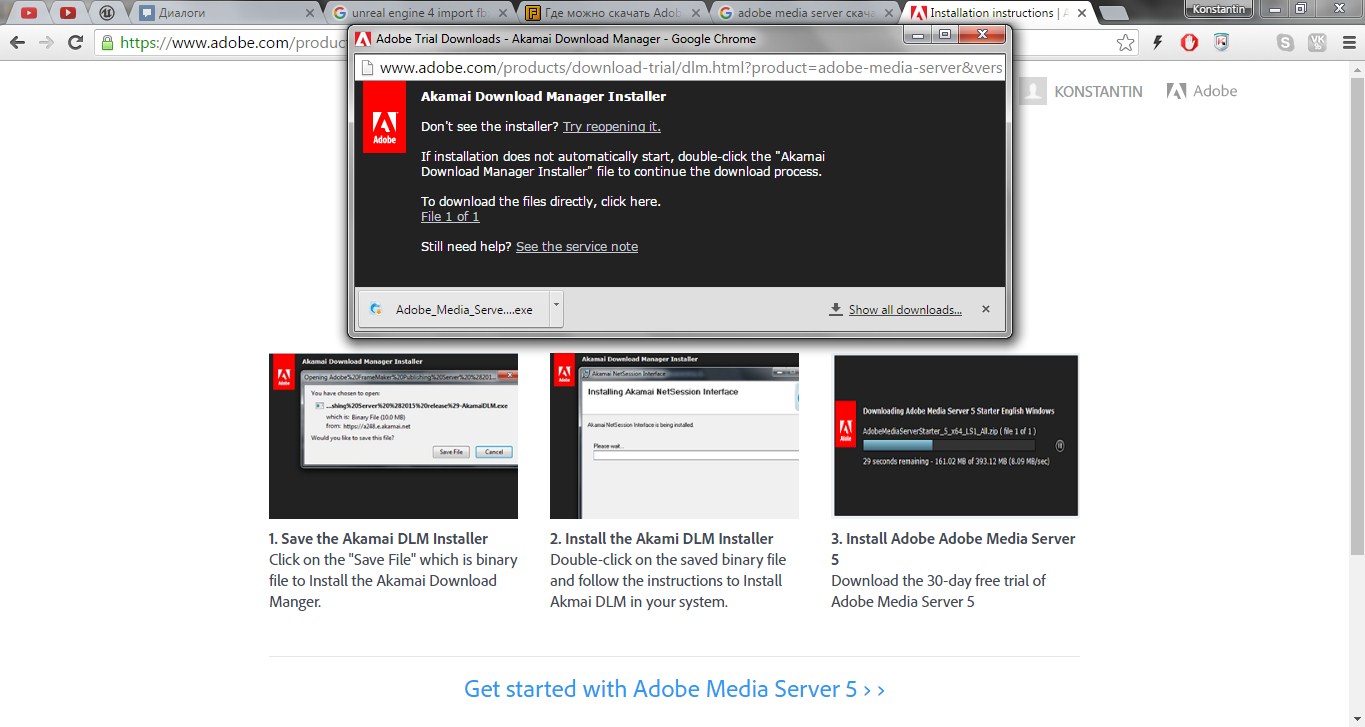Close the unreal engine 4 import tab
This screenshot has width=1365, height=727.
tap(503, 14)
